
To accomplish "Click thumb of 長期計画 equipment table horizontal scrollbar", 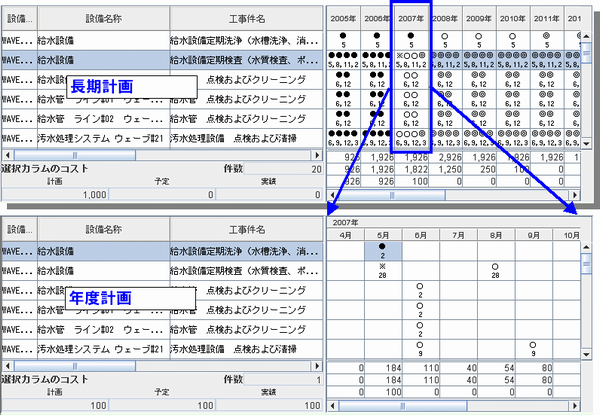I will 75,155.
